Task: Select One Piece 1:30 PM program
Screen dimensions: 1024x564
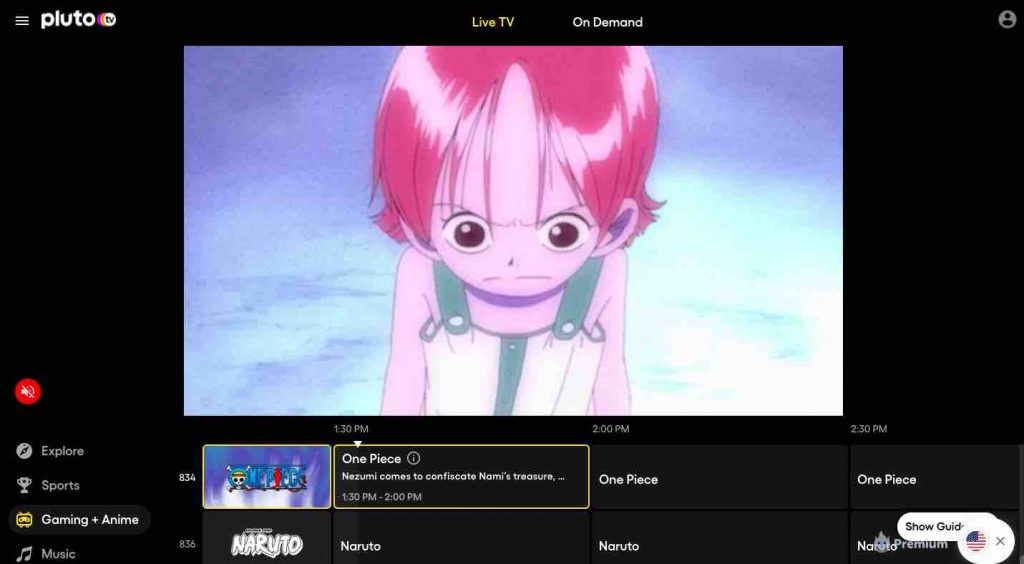Action: pos(461,477)
